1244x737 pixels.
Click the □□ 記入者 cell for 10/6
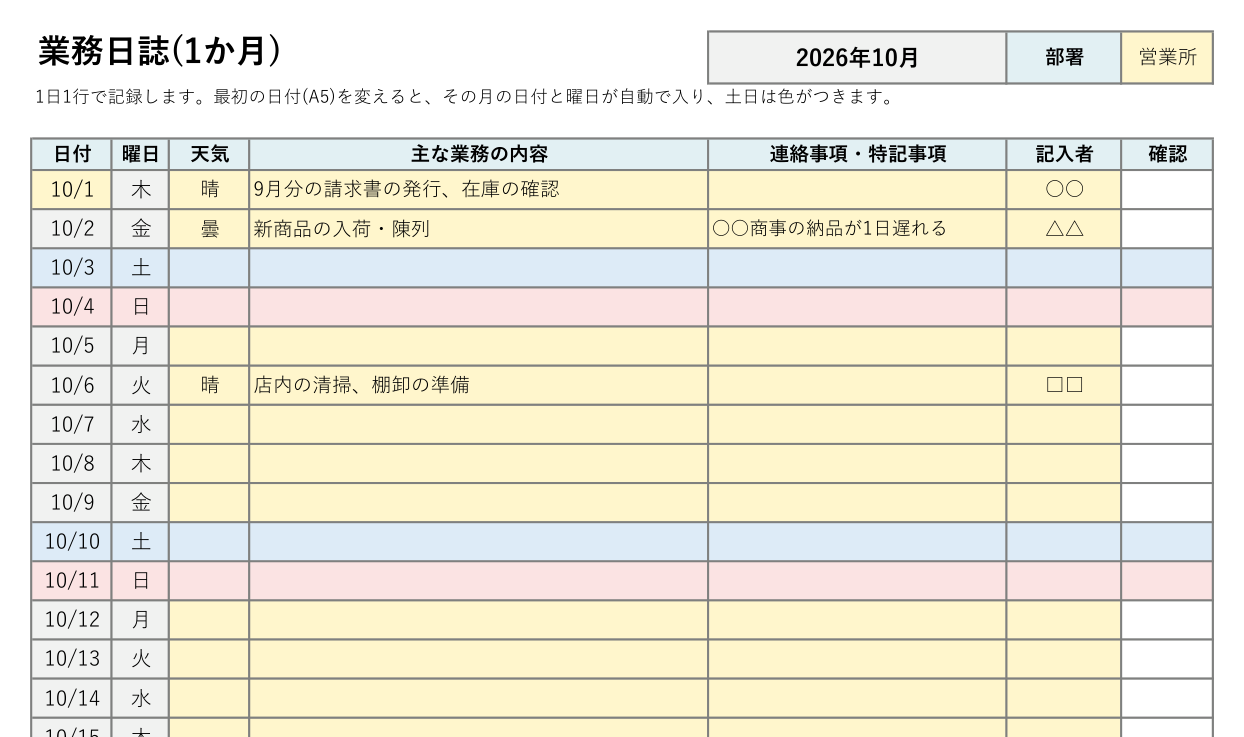pyautogui.click(x=1064, y=384)
